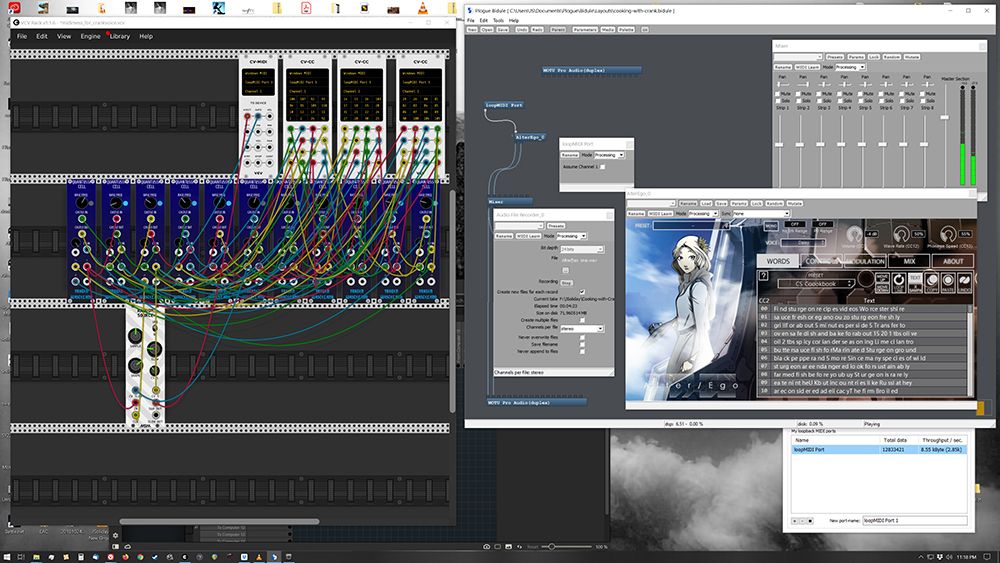Open the question mark help icon in AlterEgo

763,276
